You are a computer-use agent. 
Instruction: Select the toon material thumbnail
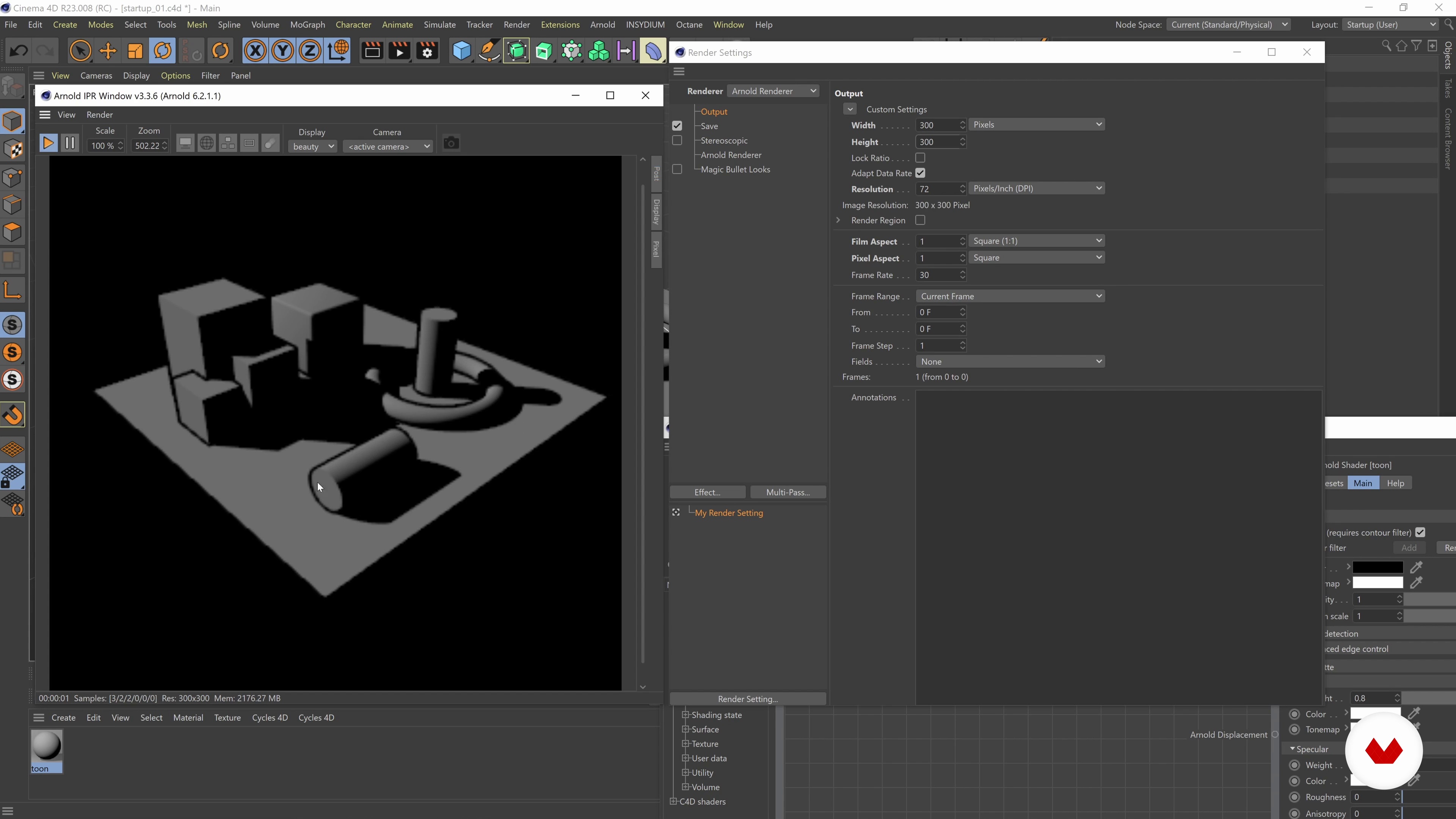(46, 751)
